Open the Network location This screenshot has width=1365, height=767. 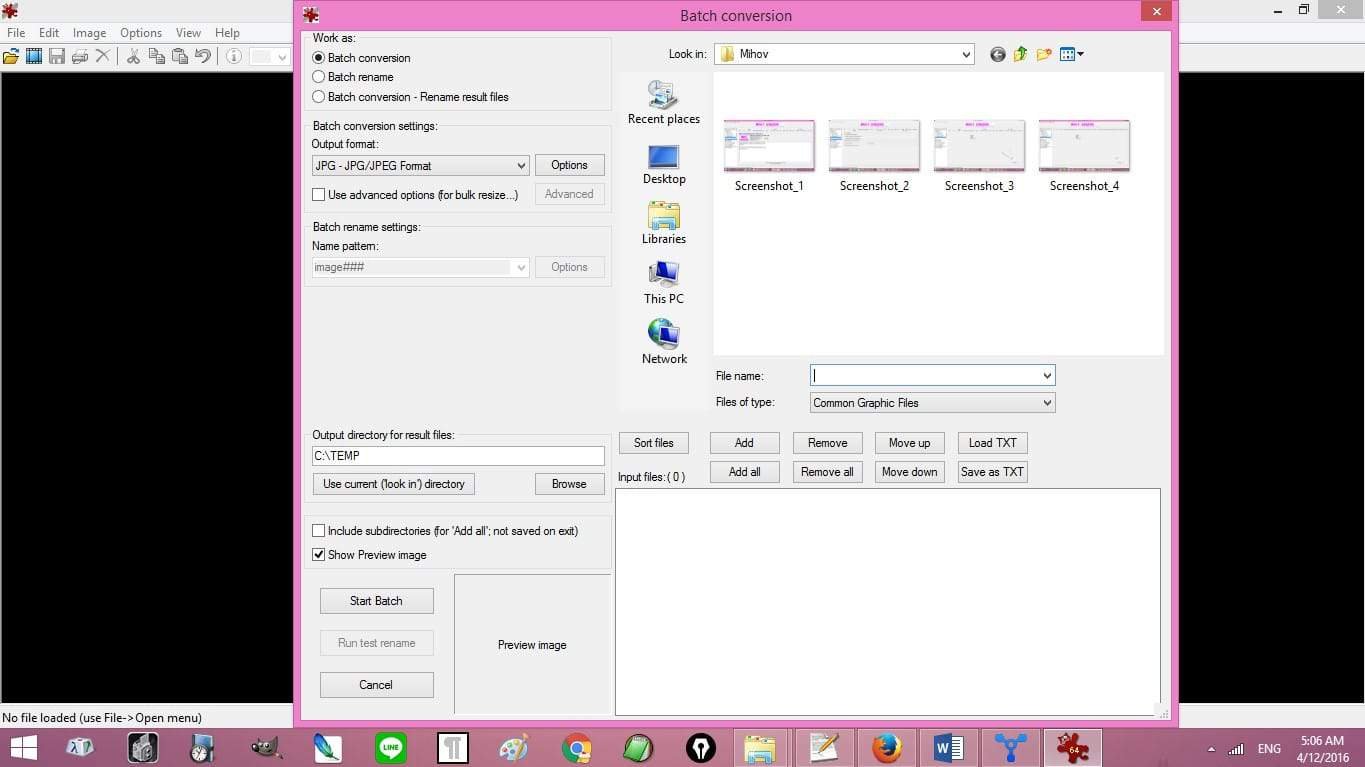[x=664, y=343]
